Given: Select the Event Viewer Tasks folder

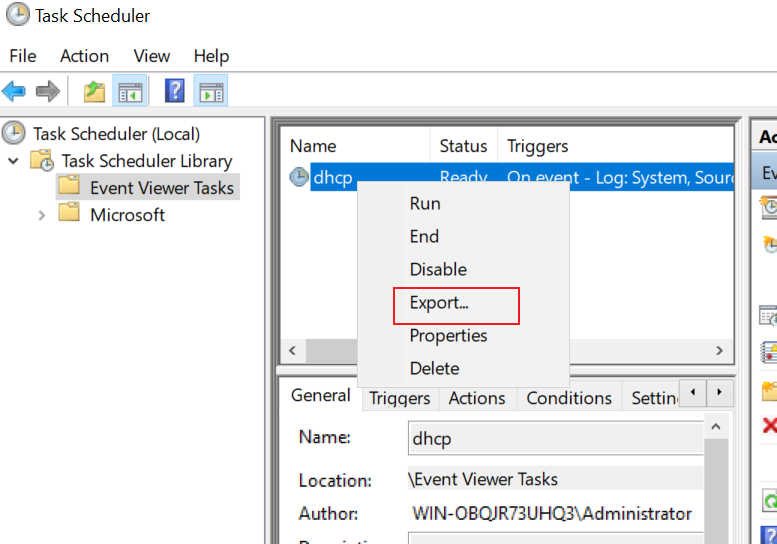Looking at the screenshot, I should coord(148,188).
